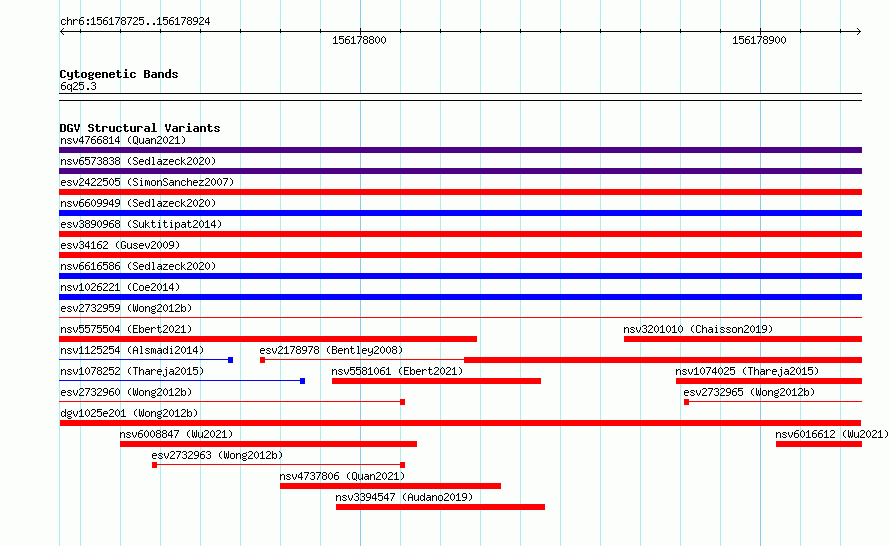Click nsv6609949 (Sedlazeck2020) label
The width and height of the screenshot is (890, 546).
point(138,203)
